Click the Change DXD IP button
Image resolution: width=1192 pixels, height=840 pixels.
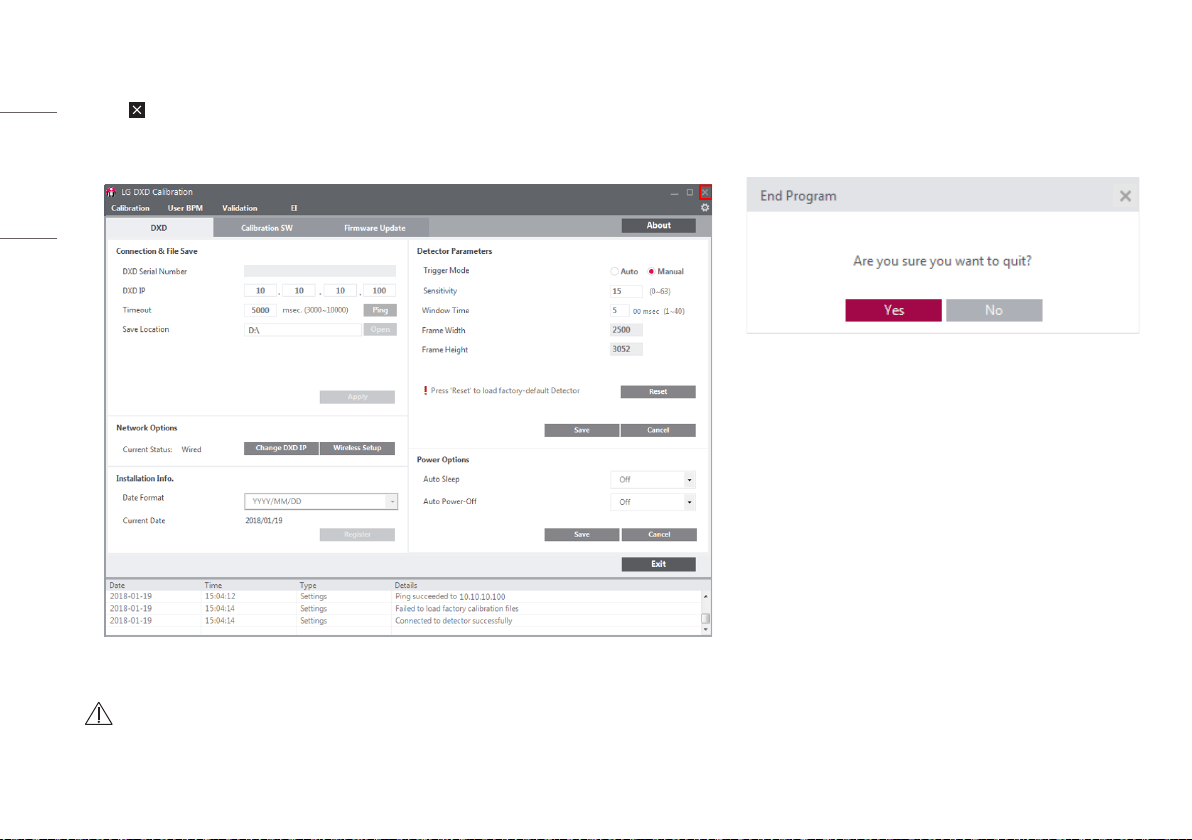pos(281,448)
